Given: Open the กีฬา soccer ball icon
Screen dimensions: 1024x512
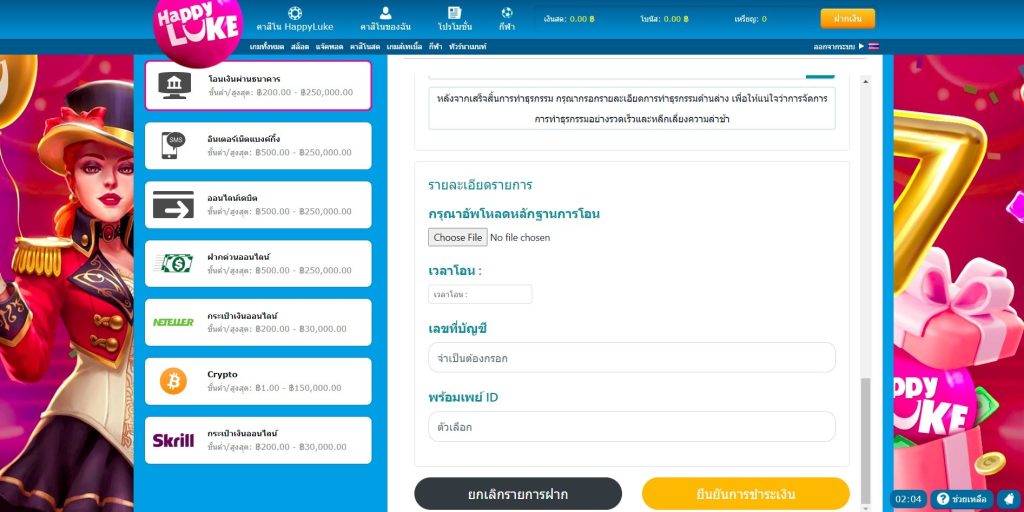Looking at the screenshot, I should pos(506,12).
